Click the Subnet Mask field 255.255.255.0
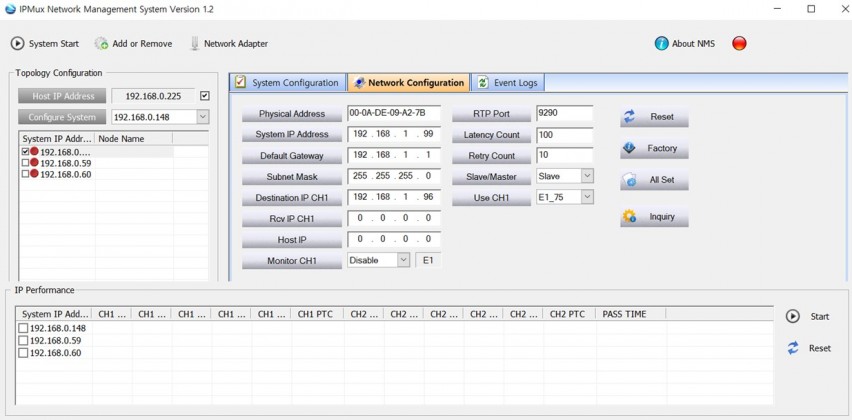 click(x=394, y=176)
